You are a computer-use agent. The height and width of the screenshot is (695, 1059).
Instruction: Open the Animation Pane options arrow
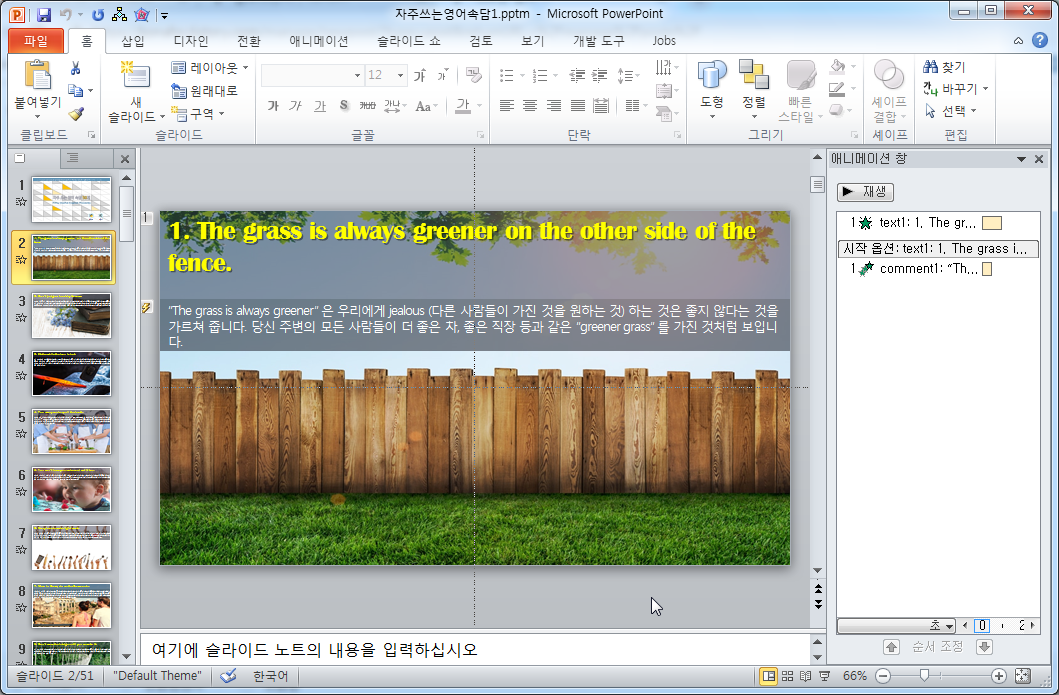[1021, 159]
